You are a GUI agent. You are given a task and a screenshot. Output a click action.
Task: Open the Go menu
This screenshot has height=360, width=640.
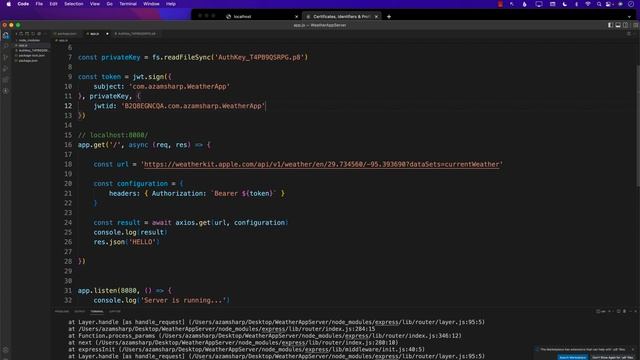[109, 4]
